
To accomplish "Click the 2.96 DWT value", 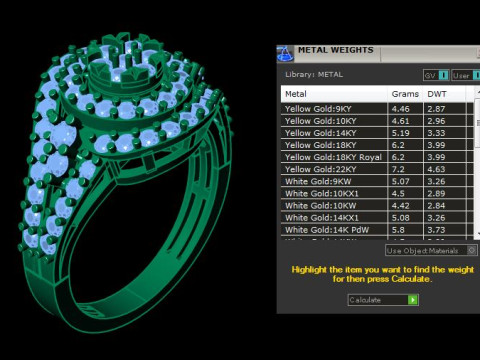I will click(x=436, y=121).
